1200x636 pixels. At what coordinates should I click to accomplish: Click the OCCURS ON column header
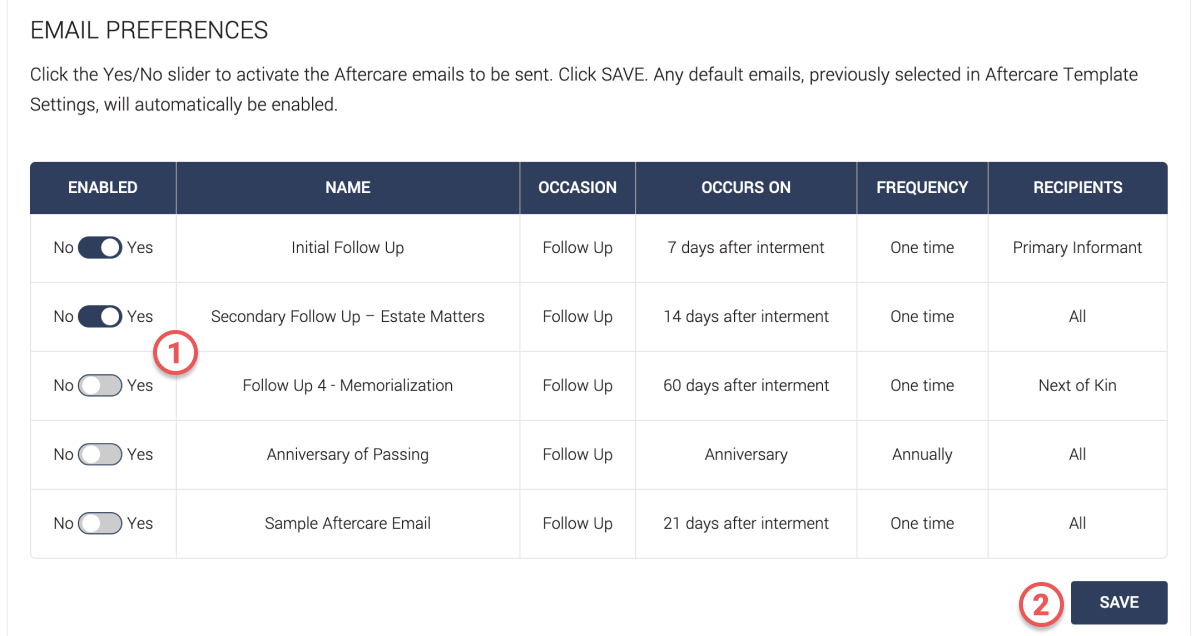pyautogui.click(x=746, y=187)
